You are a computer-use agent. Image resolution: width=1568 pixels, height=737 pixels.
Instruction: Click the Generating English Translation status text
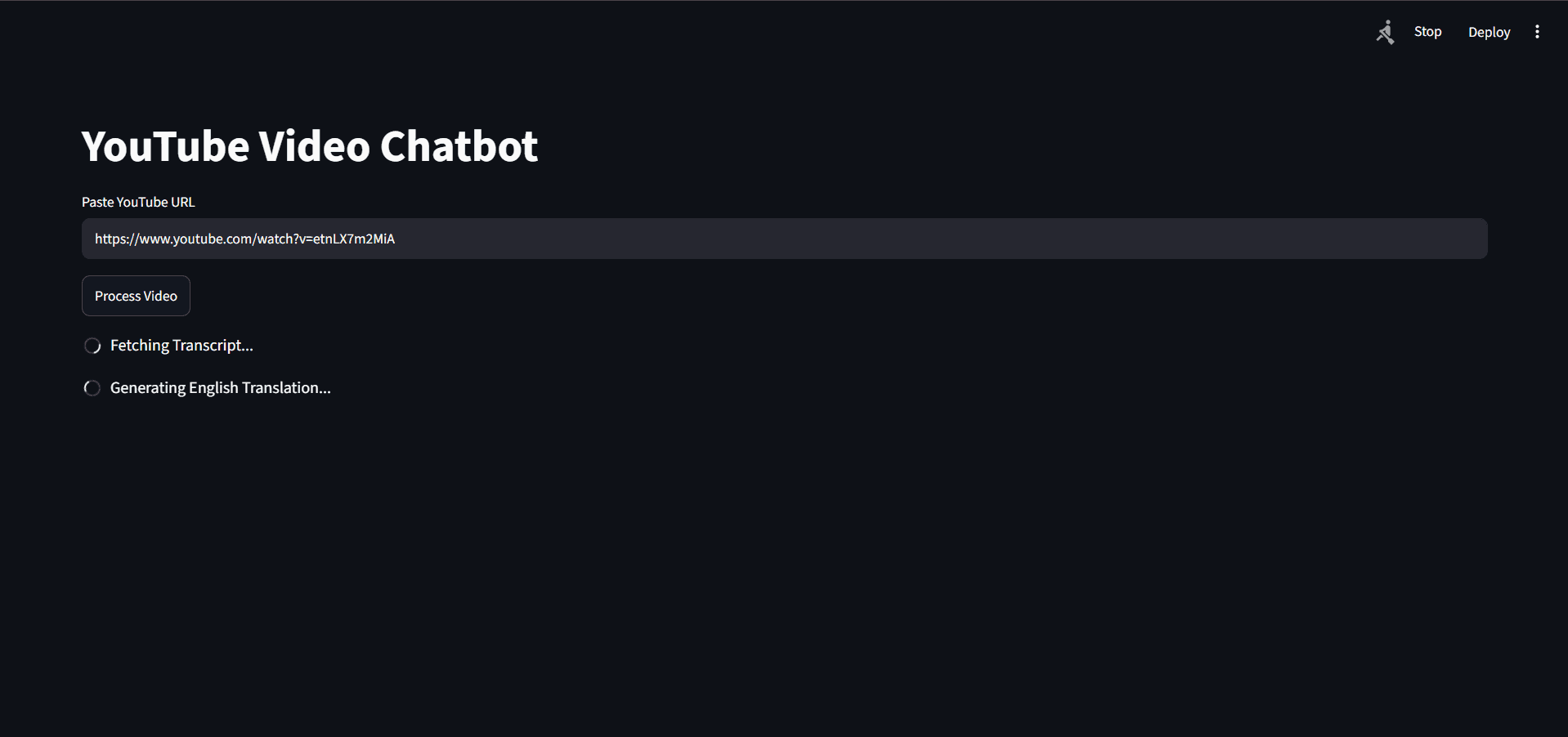[x=220, y=388]
